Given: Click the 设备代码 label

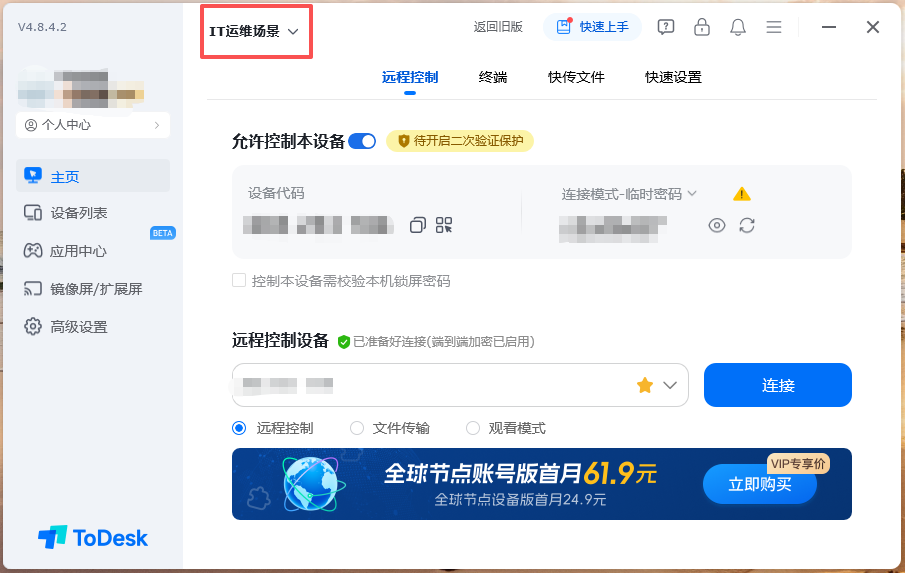Looking at the screenshot, I should tap(276, 193).
